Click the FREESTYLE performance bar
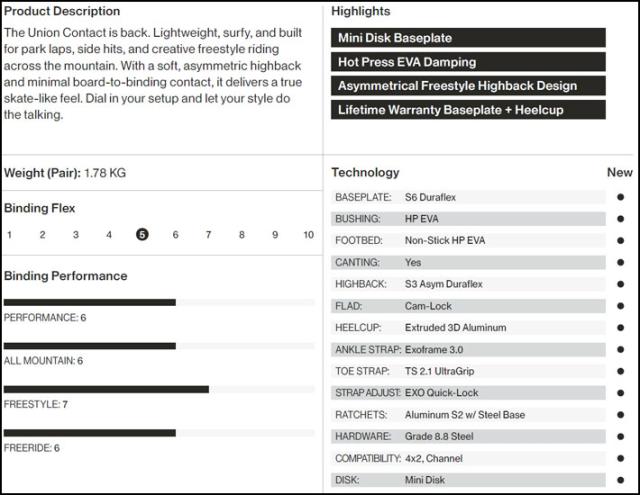 point(159,389)
